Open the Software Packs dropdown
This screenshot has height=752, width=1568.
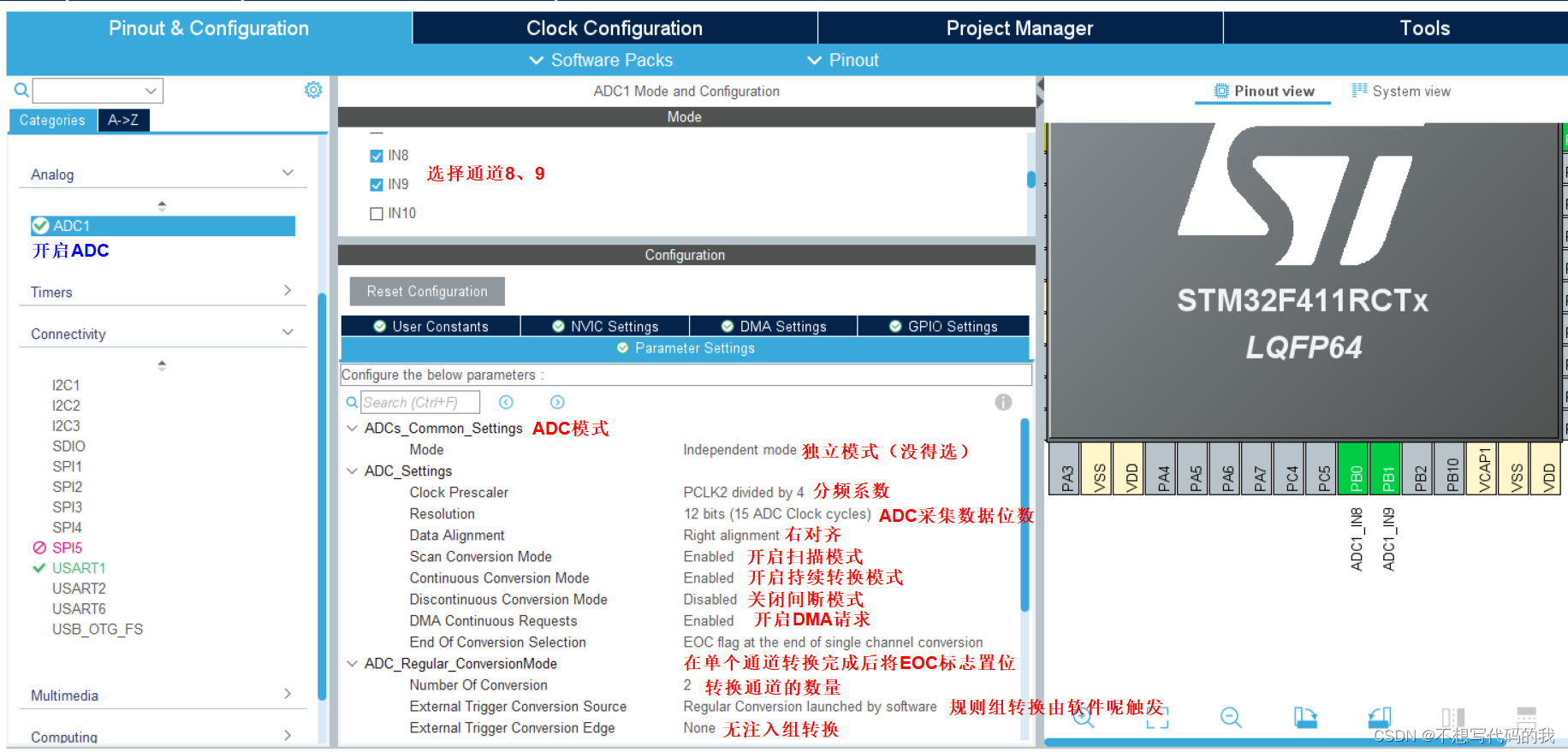601,60
